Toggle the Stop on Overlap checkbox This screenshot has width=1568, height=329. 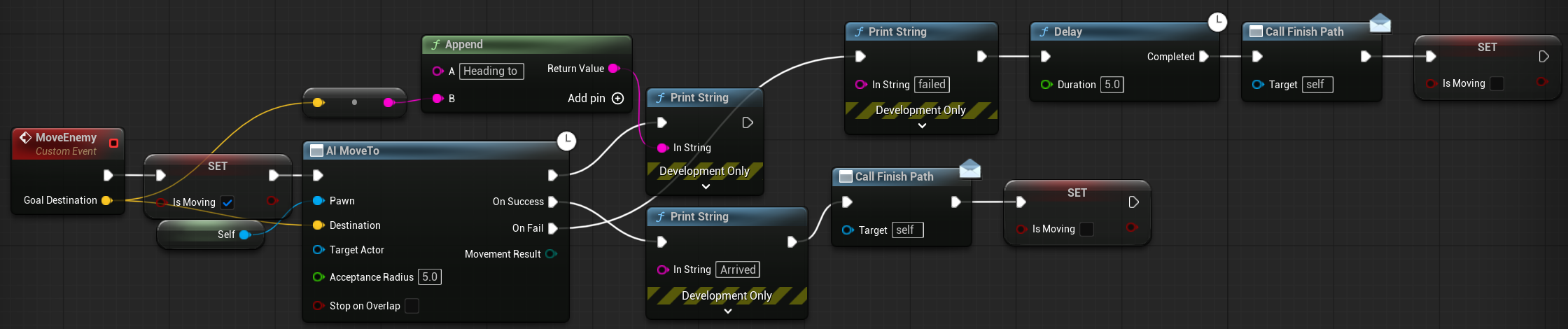click(x=412, y=306)
